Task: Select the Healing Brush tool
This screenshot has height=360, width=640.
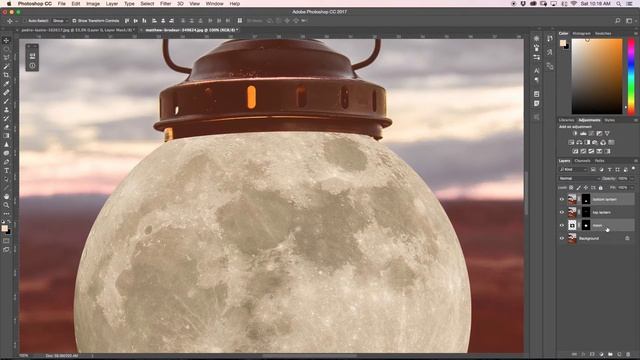Action: click(6, 92)
